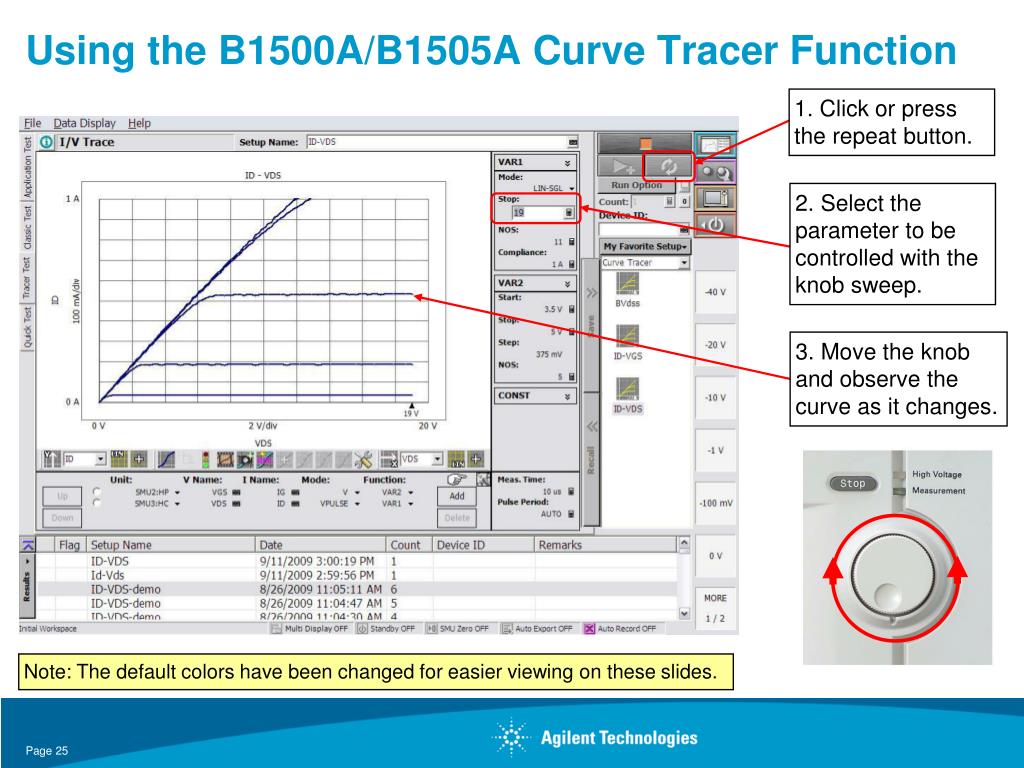Click the single append measurement button

pyautogui.click(x=620, y=167)
